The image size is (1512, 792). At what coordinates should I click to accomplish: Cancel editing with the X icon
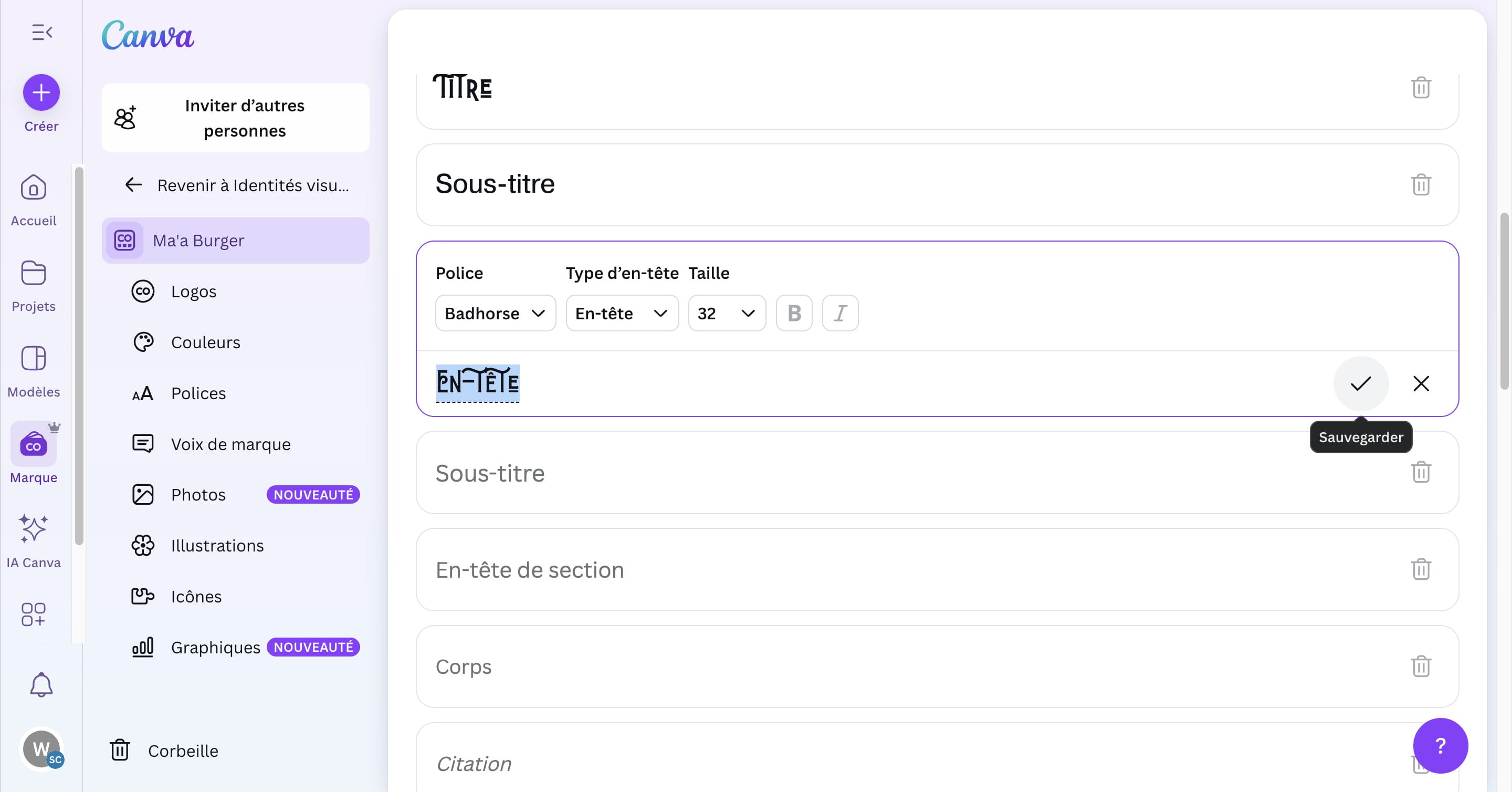click(x=1421, y=383)
